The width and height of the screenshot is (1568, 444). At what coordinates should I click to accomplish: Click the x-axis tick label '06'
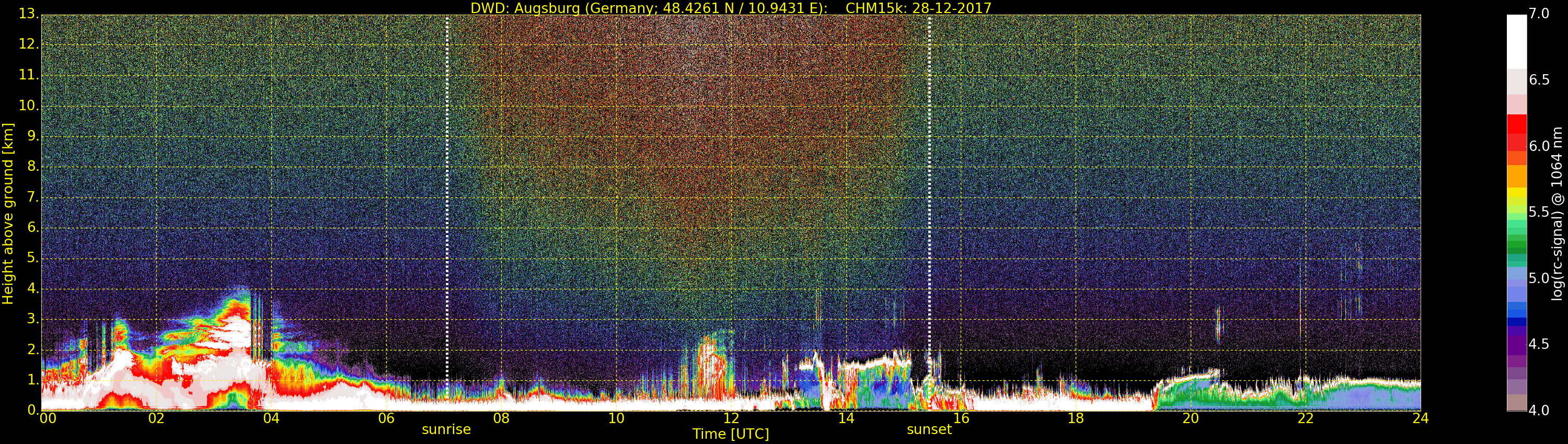pos(387,418)
